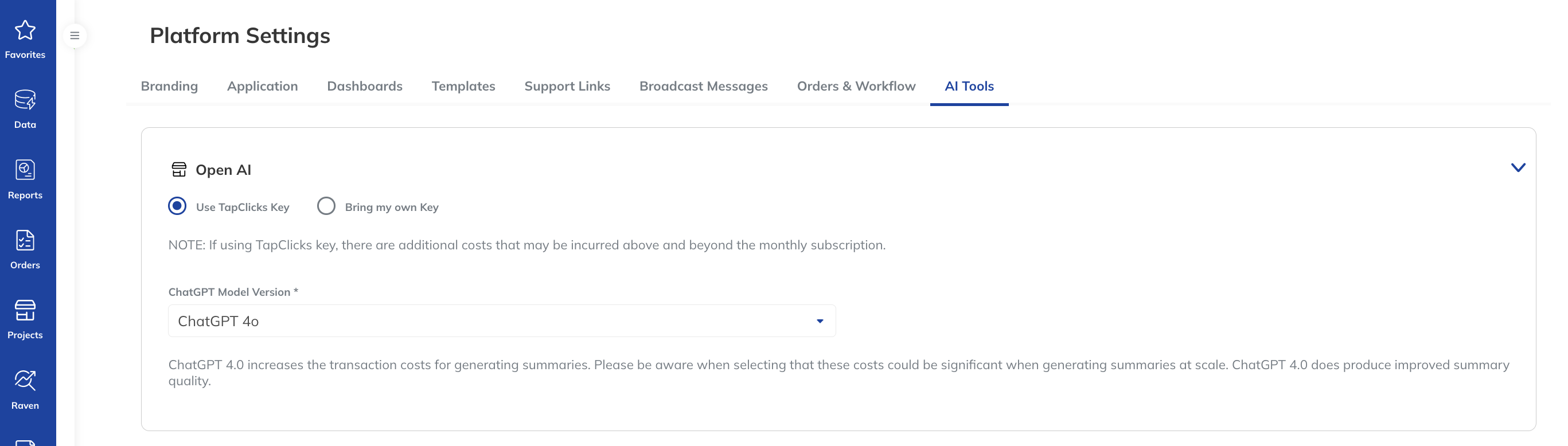This screenshot has width=1568, height=446.
Task: Select Use TapClicks Key radio button
Action: point(177,206)
